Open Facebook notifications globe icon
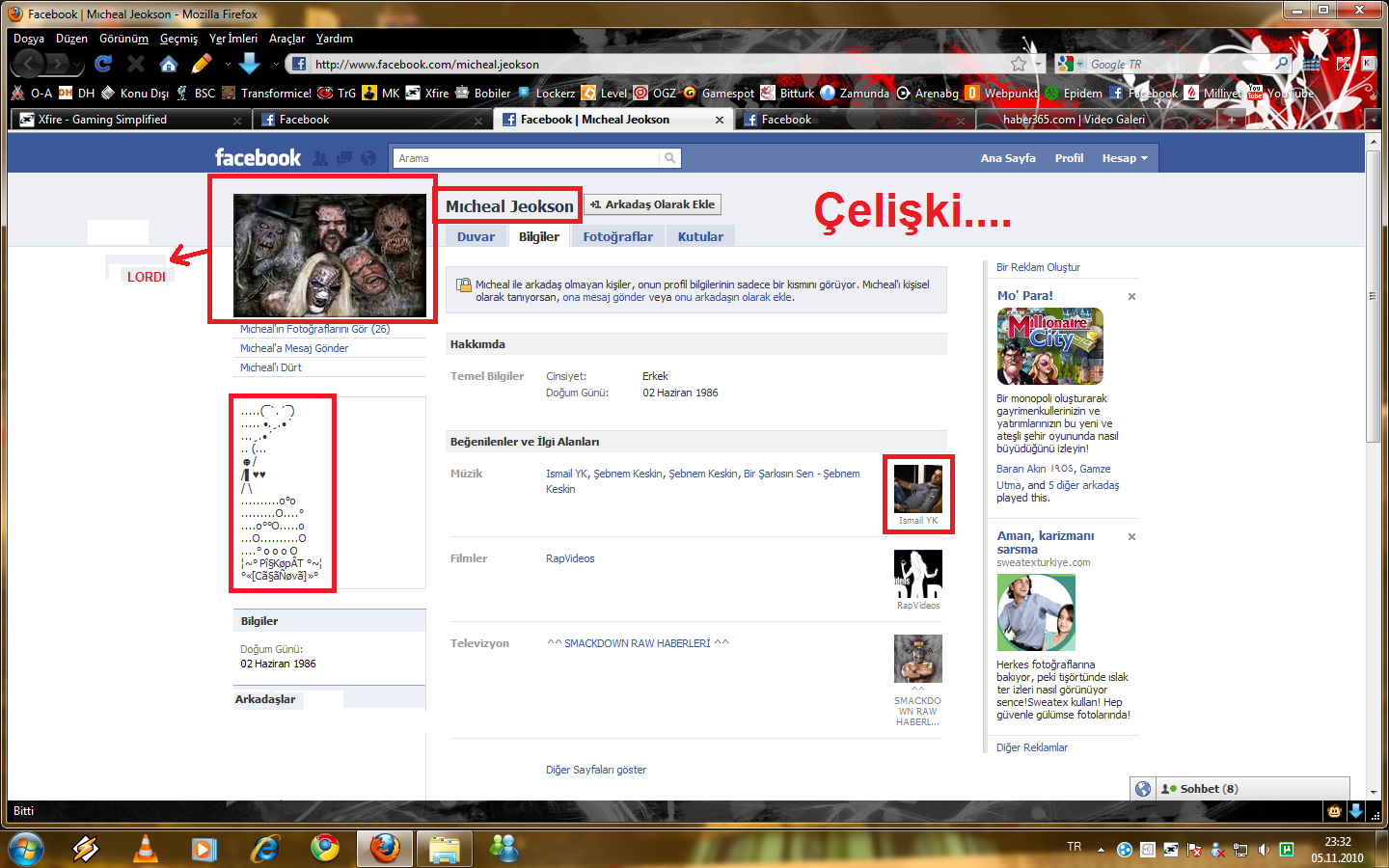1389x868 pixels. click(x=368, y=158)
